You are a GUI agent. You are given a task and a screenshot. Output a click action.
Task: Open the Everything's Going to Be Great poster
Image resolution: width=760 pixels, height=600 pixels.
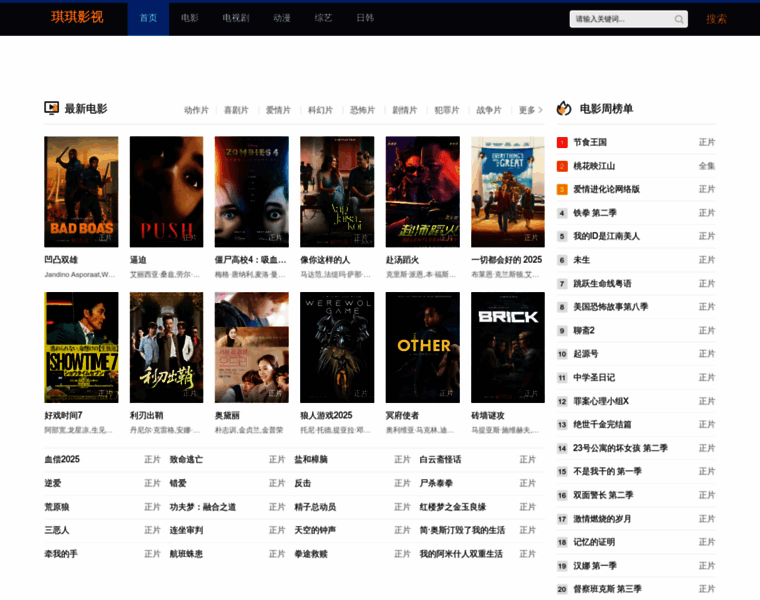[x=508, y=192]
